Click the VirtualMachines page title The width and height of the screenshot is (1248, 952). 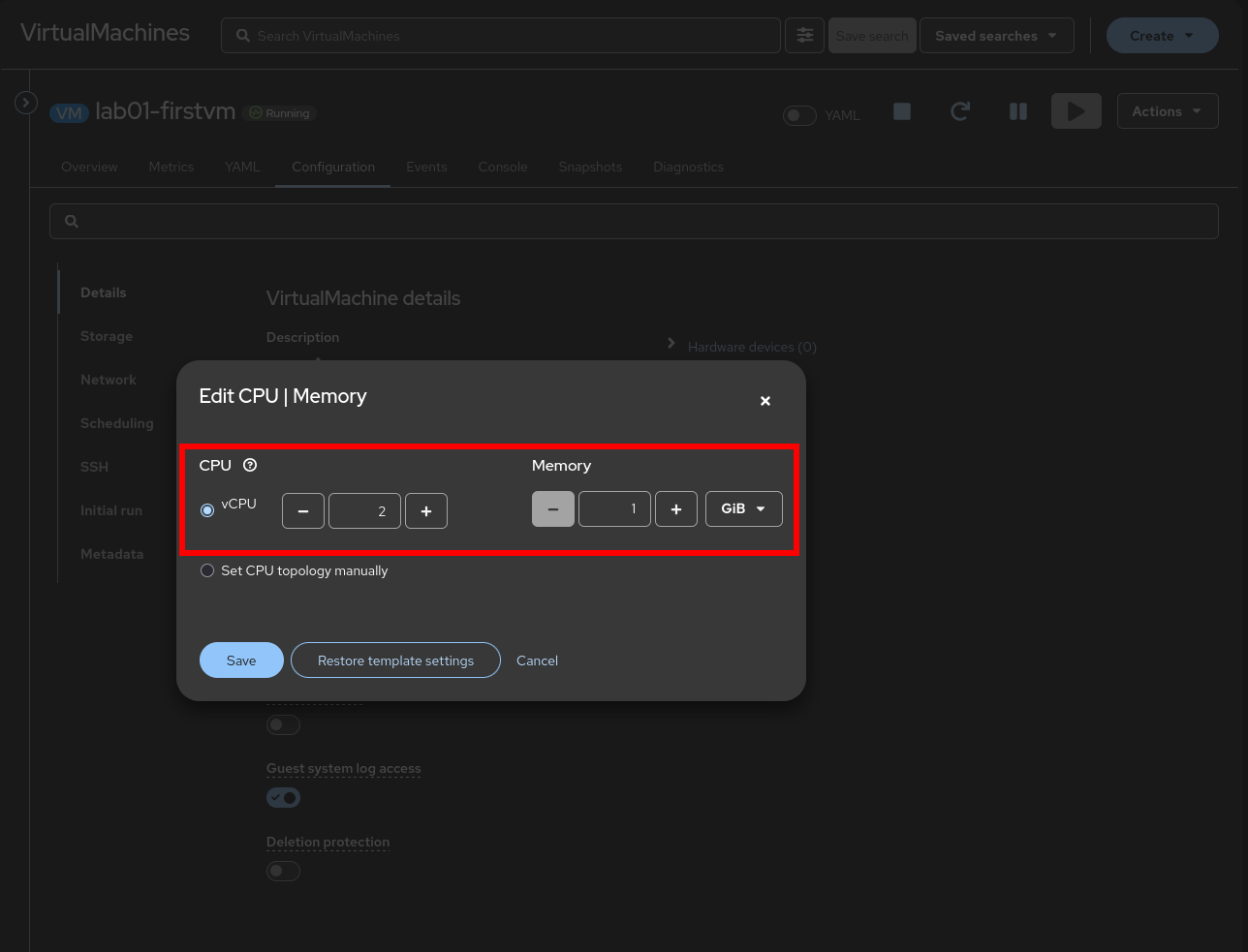pos(105,32)
